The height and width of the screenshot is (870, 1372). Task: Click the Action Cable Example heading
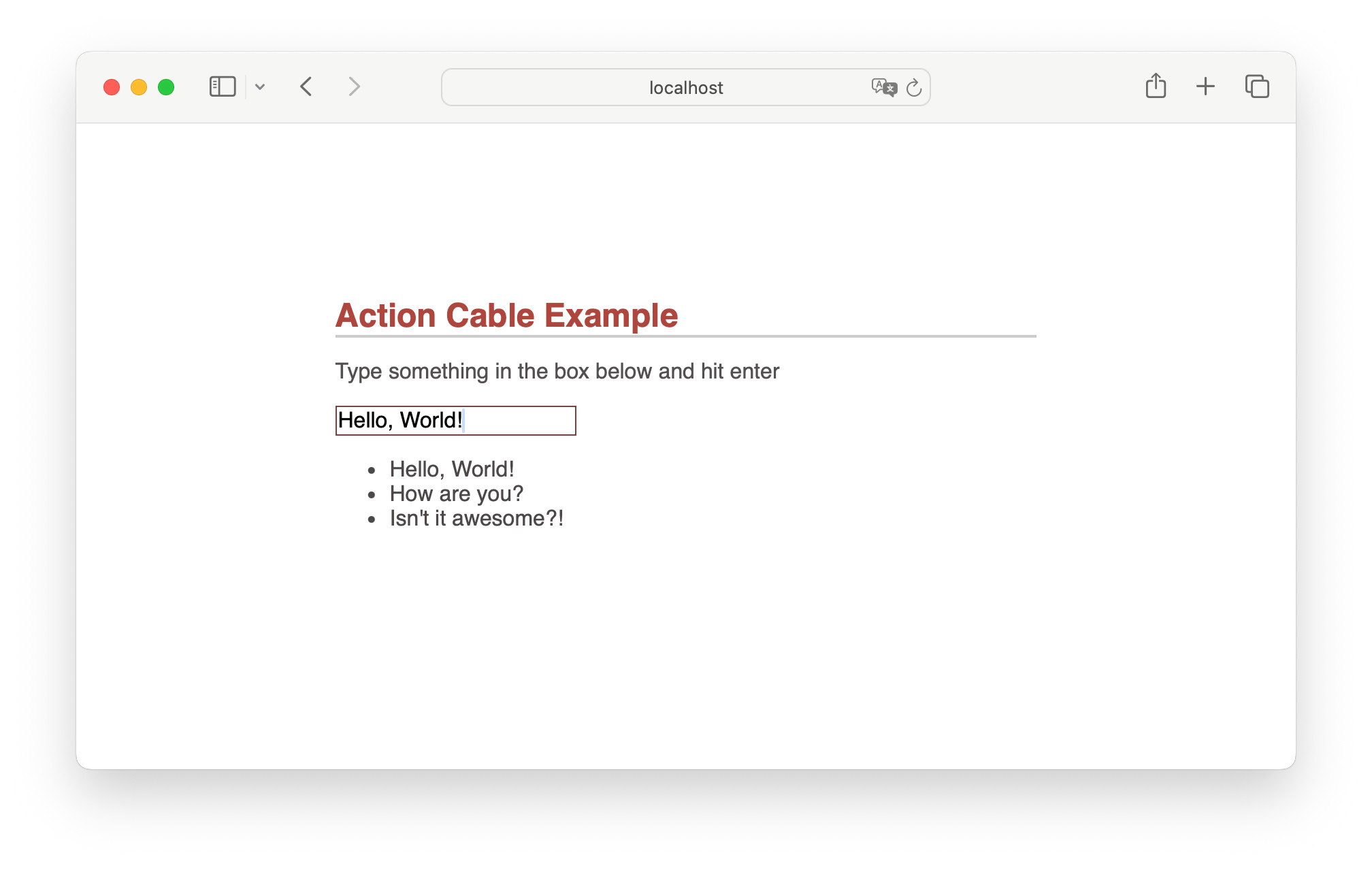(506, 316)
